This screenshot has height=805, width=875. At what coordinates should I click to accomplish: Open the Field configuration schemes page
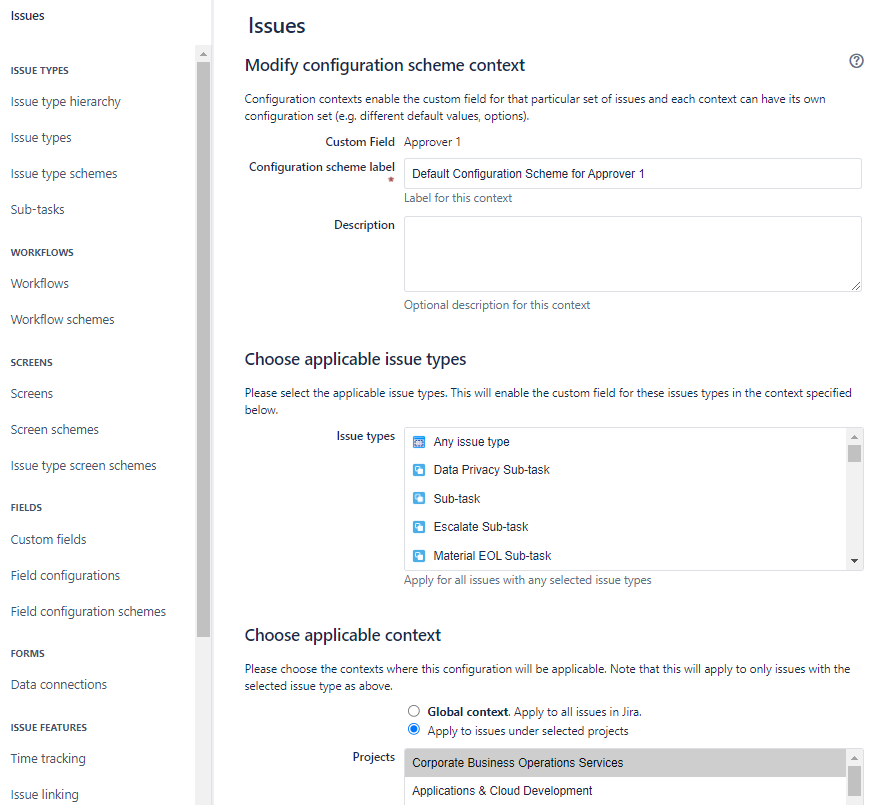coord(88,611)
